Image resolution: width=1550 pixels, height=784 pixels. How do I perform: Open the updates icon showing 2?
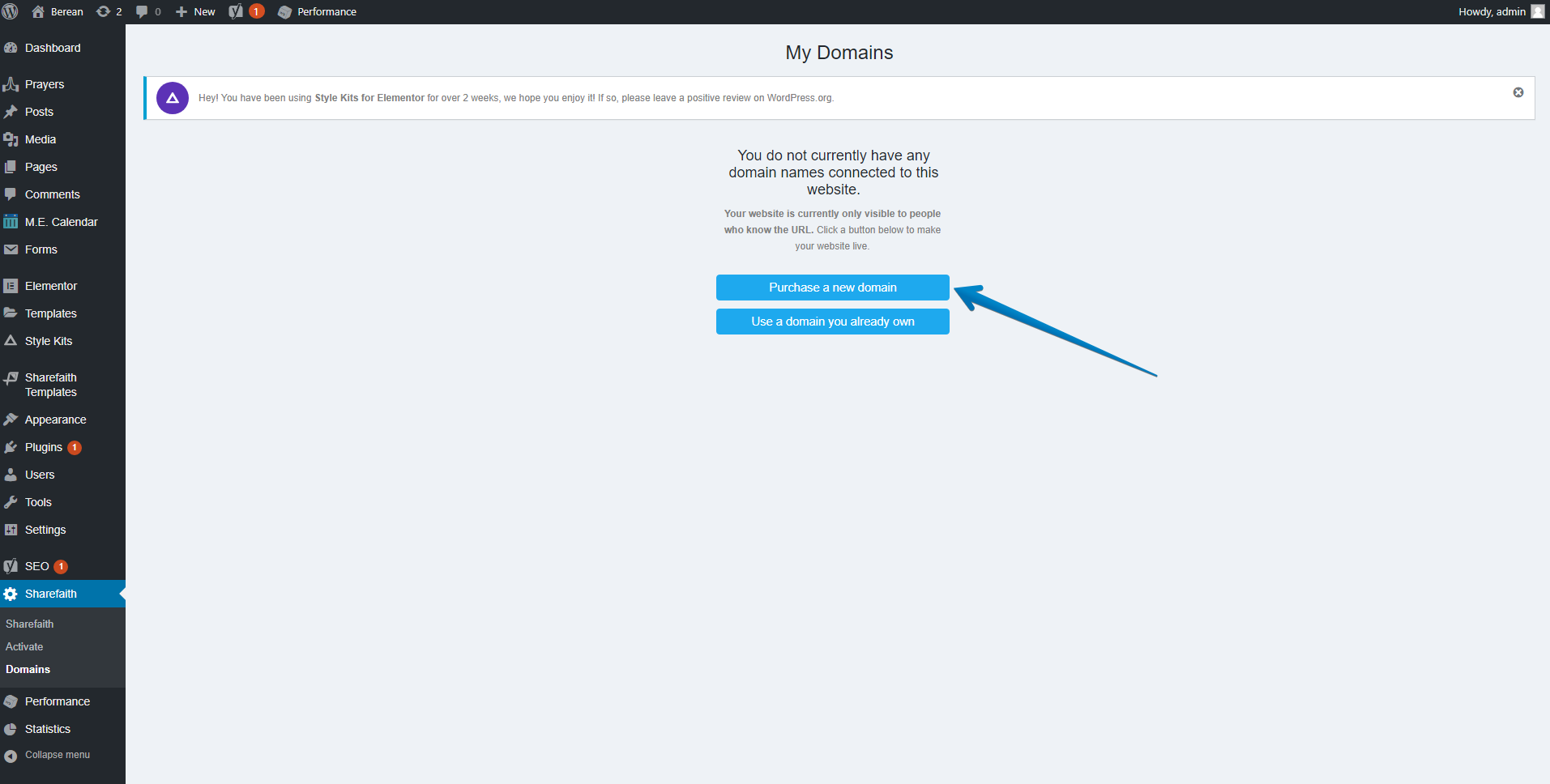coord(109,11)
